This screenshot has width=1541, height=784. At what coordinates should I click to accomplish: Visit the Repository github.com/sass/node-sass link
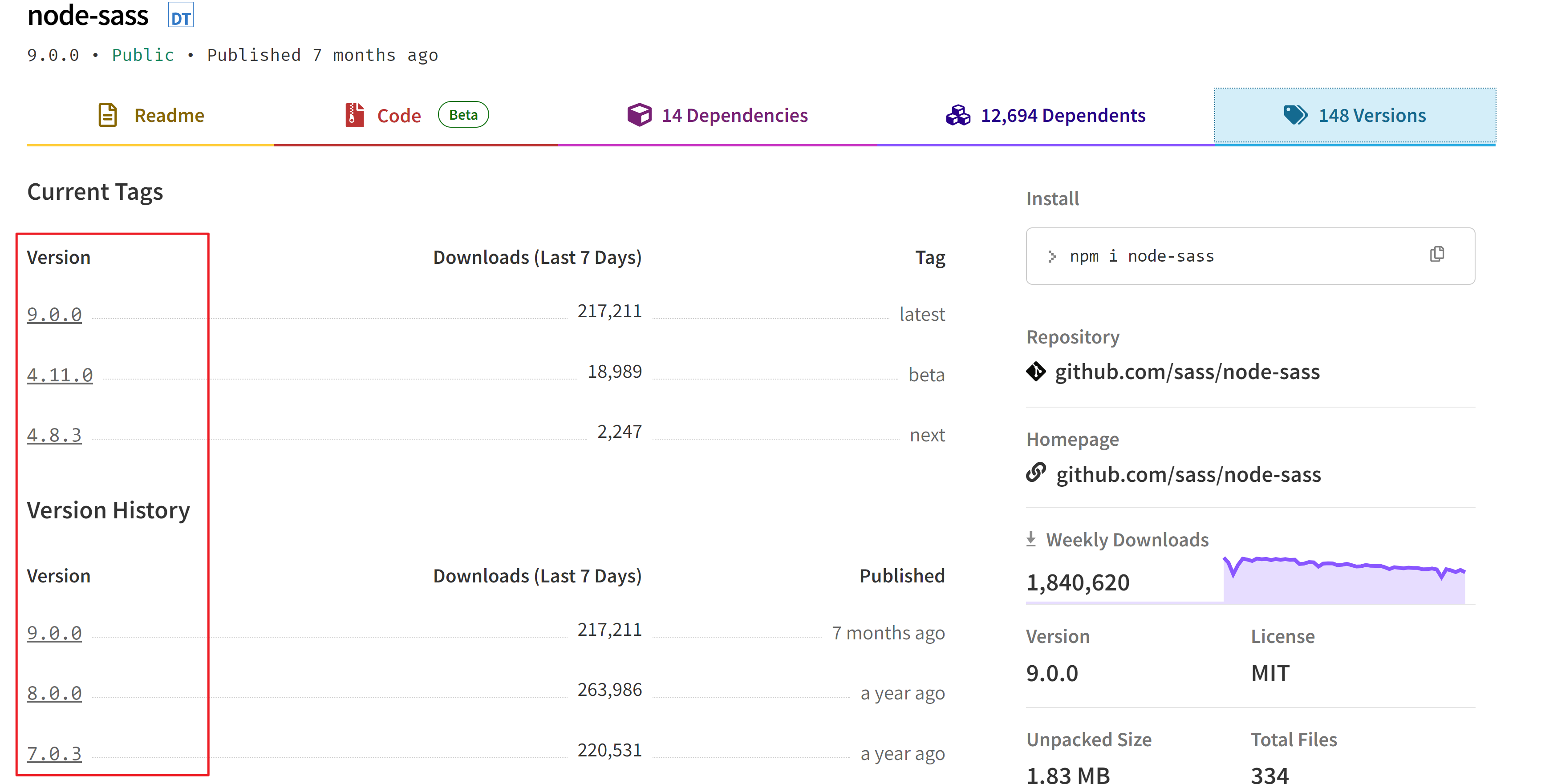(x=1187, y=372)
